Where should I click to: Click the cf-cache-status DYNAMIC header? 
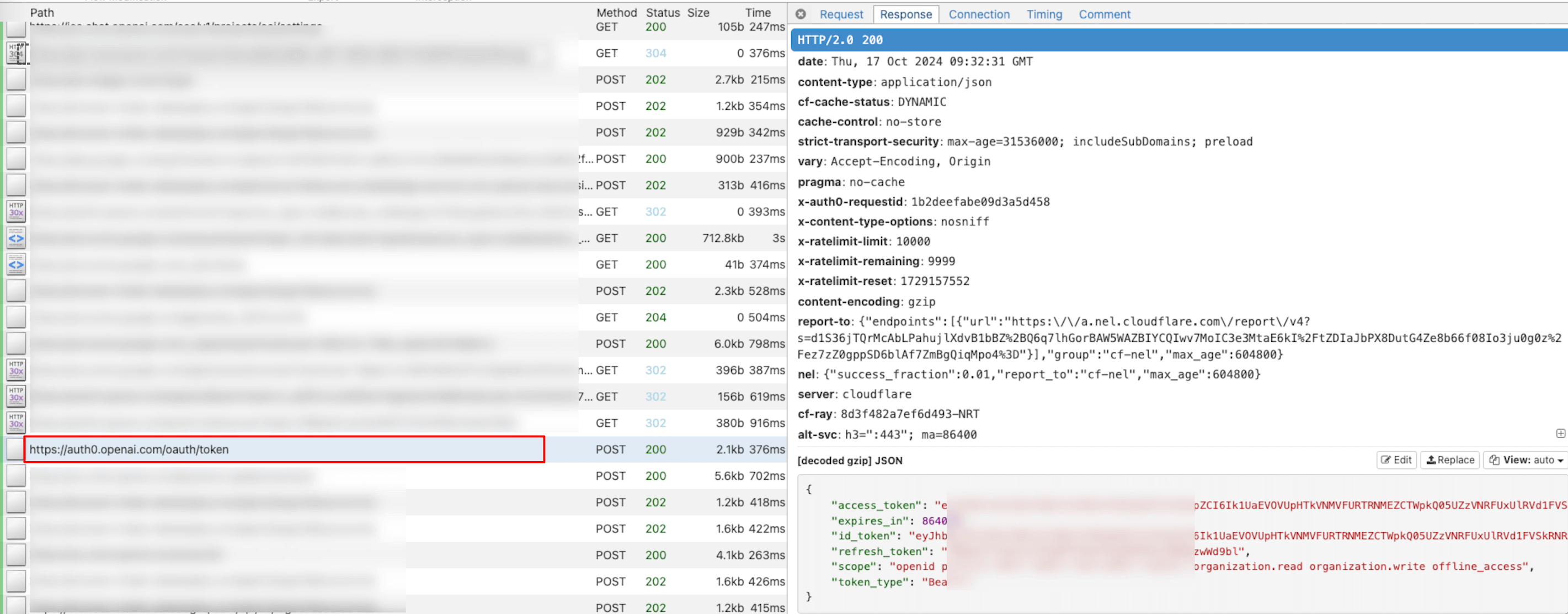click(x=872, y=102)
